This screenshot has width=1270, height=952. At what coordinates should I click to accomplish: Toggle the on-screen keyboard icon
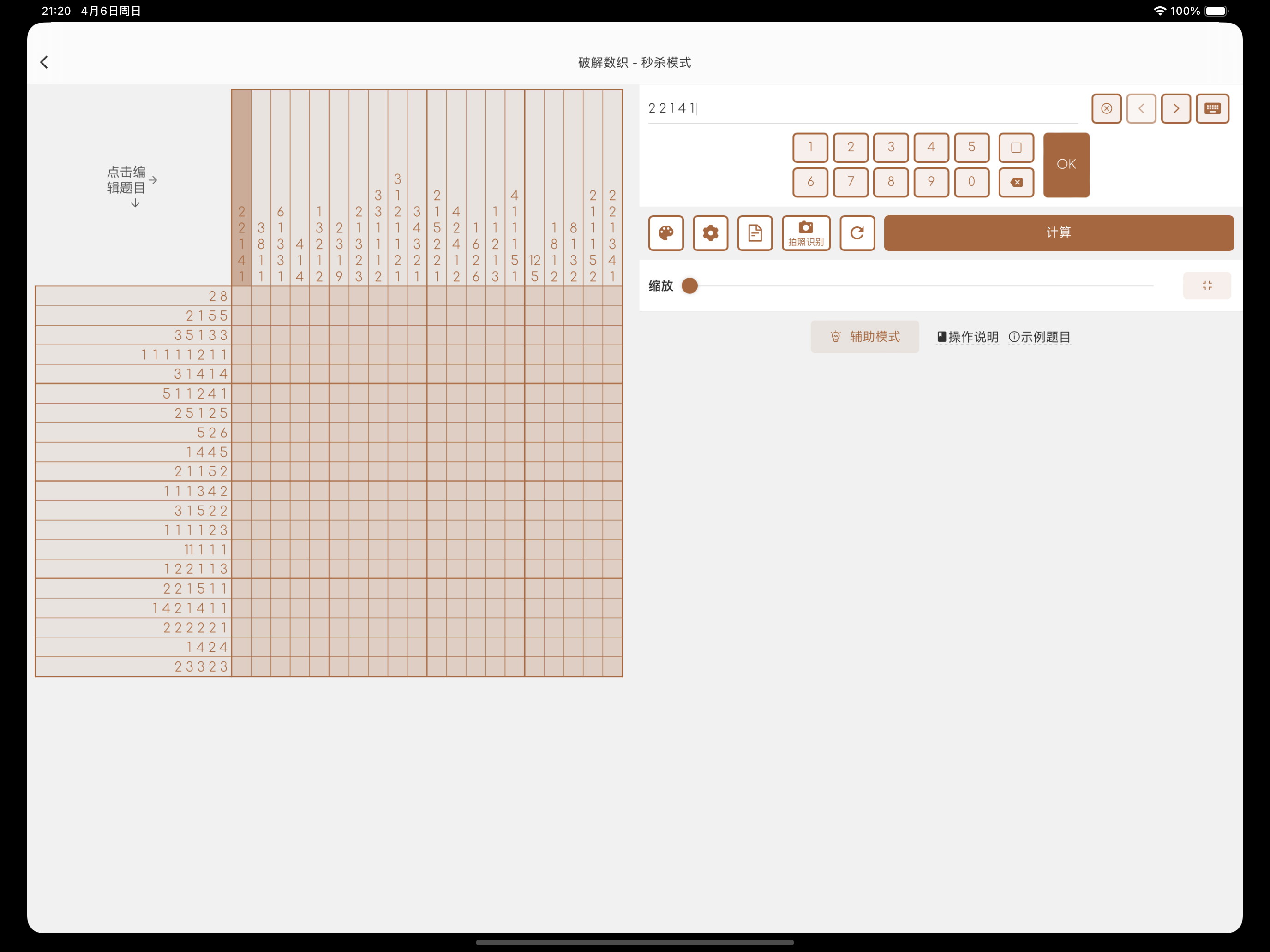(1212, 108)
